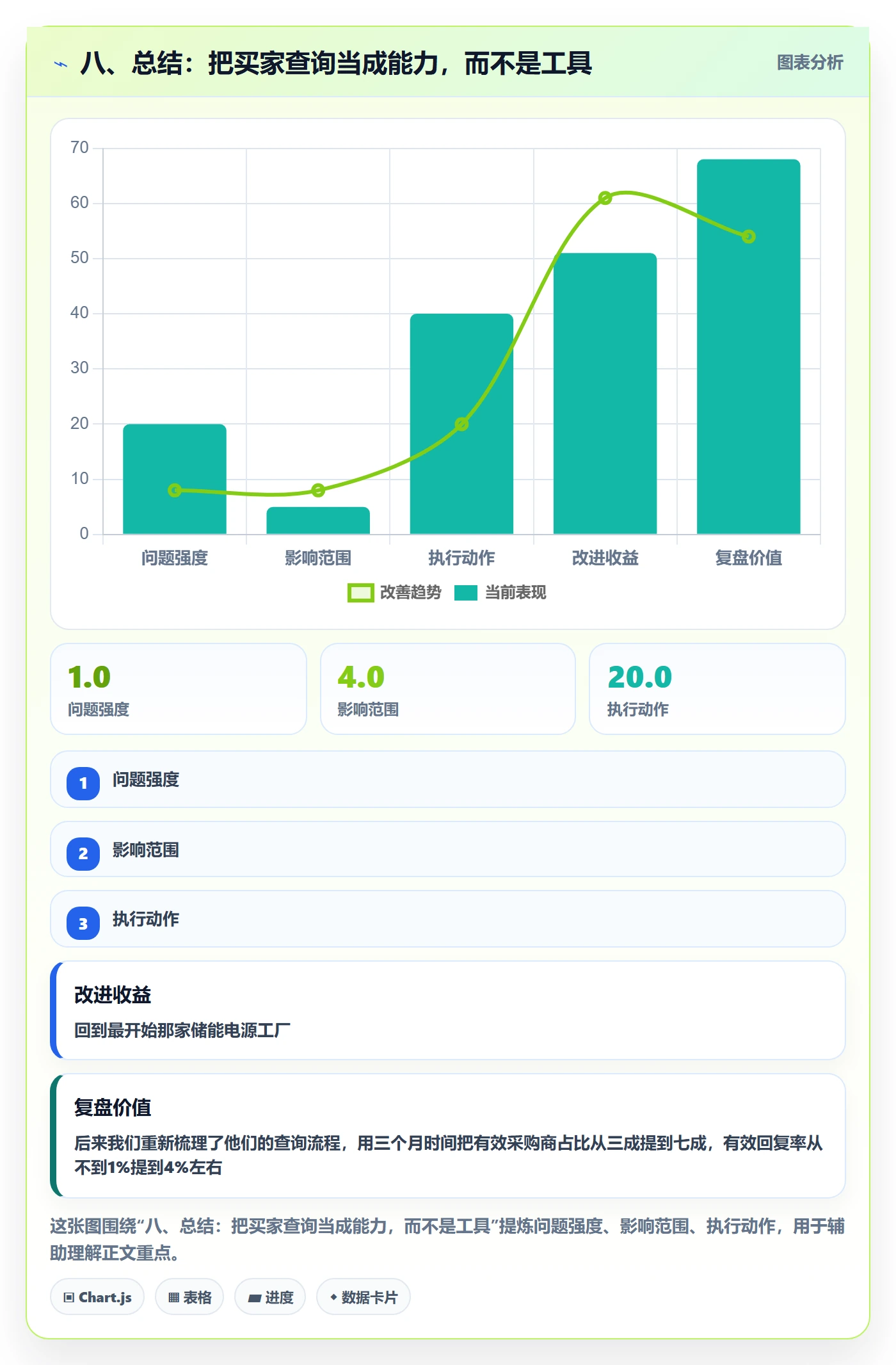Click the 当前表现 legend label
This screenshot has height=1365, width=896.
(x=516, y=593)
